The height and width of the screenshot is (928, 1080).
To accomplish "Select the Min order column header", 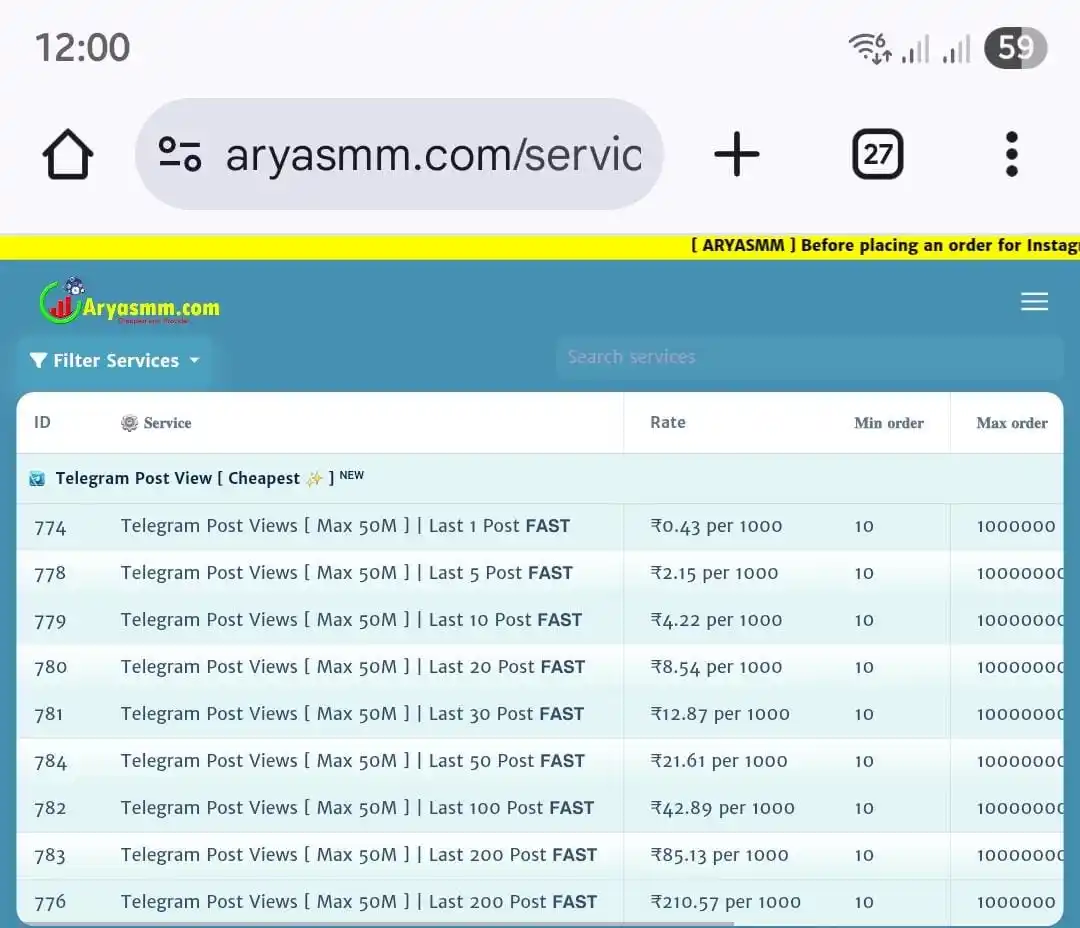I will tap(889, 423).
